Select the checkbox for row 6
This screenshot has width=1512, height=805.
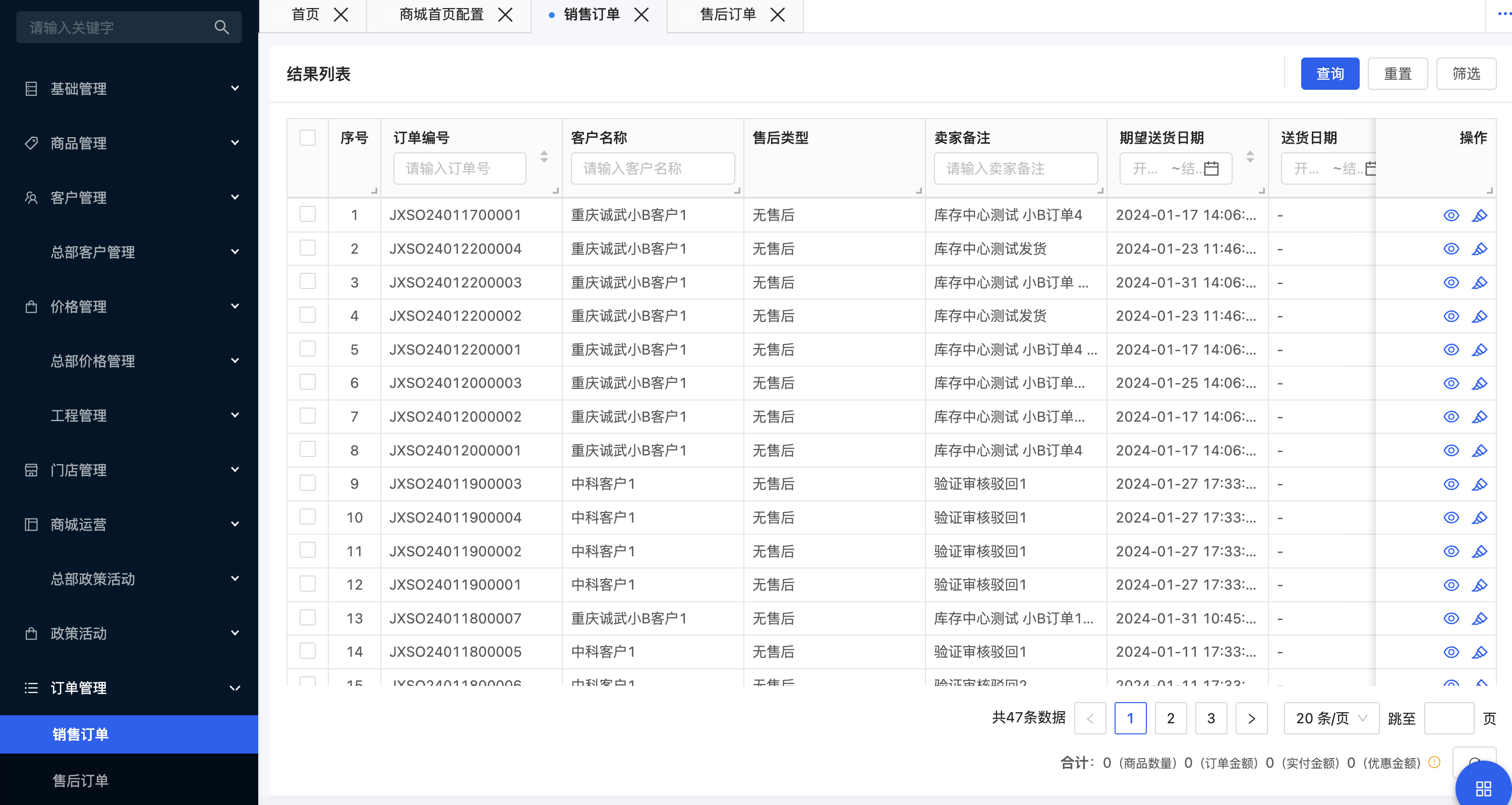(308, 382)
